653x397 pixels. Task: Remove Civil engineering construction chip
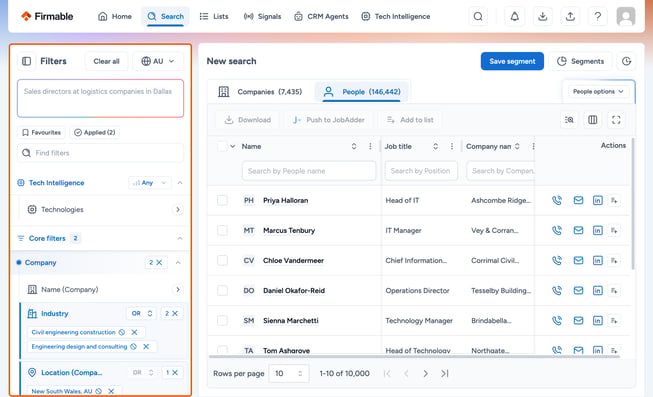pyautogui.click(x=134, y=332)
